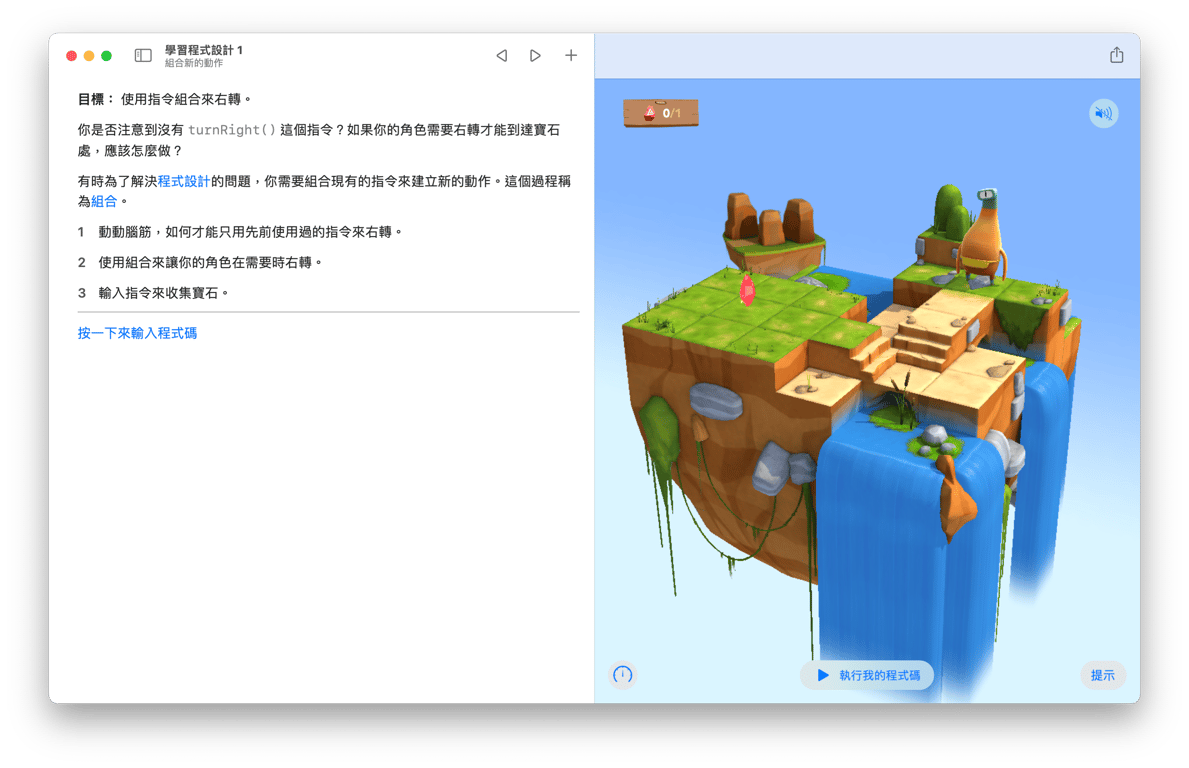Click the 目標 goal line
This screenshot has height=768, width=1189.
coord(165,99)
